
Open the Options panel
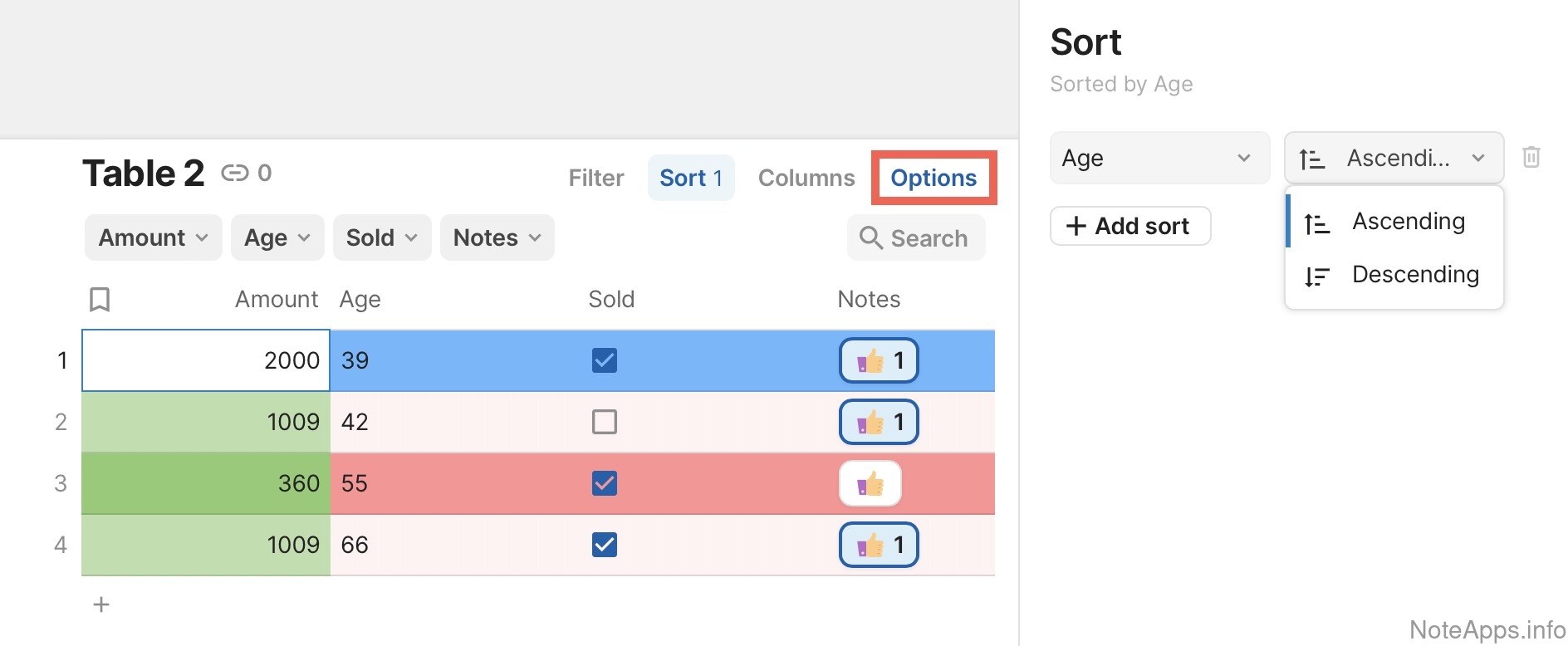click(x=933, y=178)
